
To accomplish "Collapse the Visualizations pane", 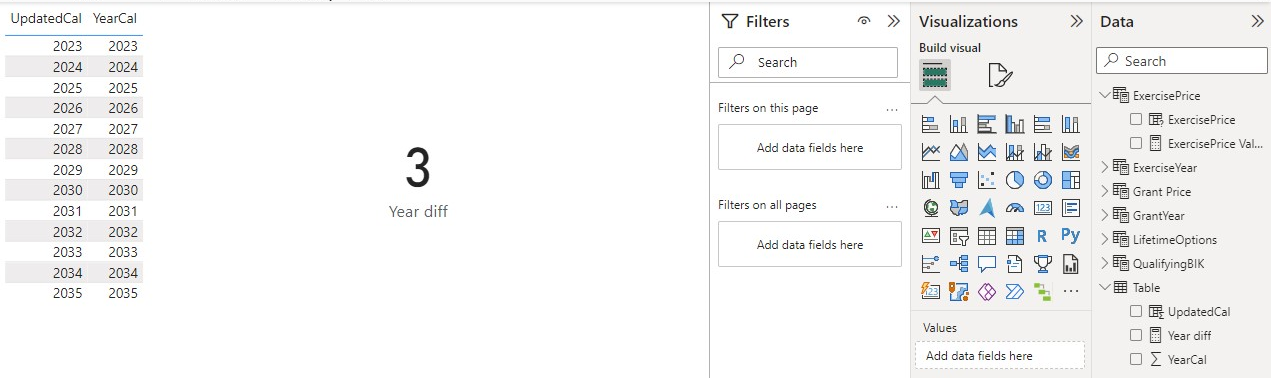I will 1076,21.
